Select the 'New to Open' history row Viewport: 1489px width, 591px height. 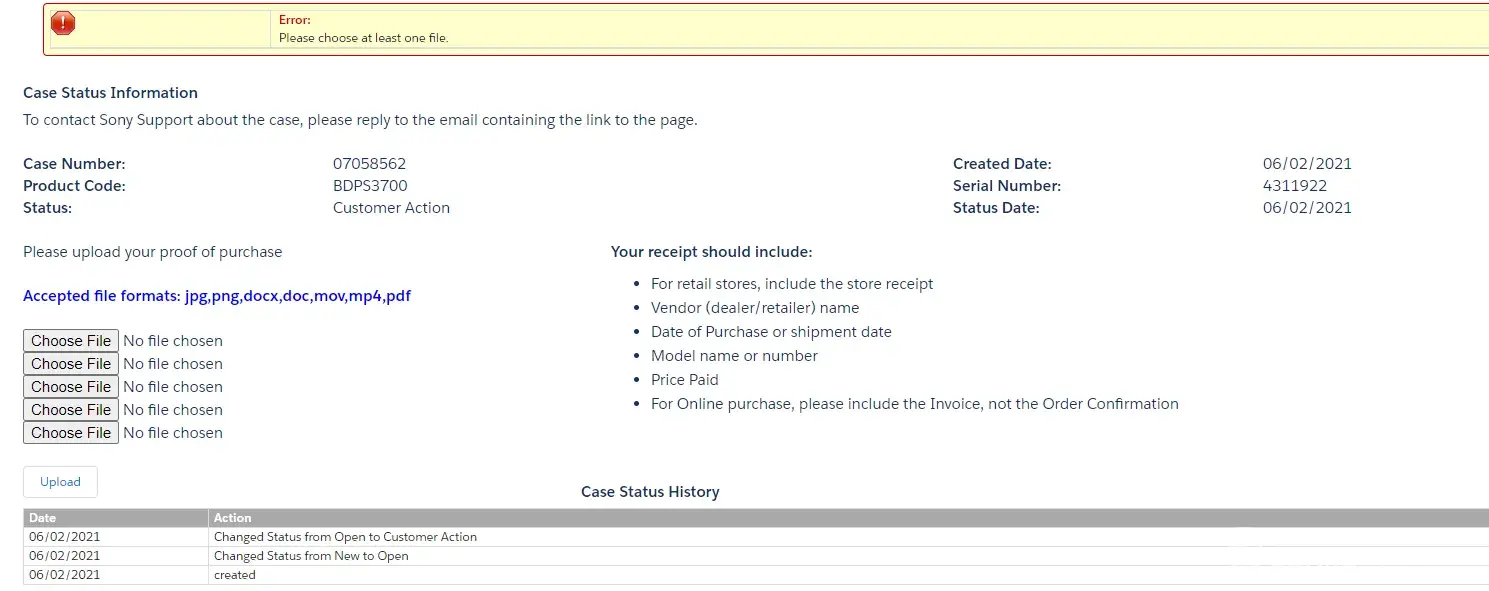[311, 556]
